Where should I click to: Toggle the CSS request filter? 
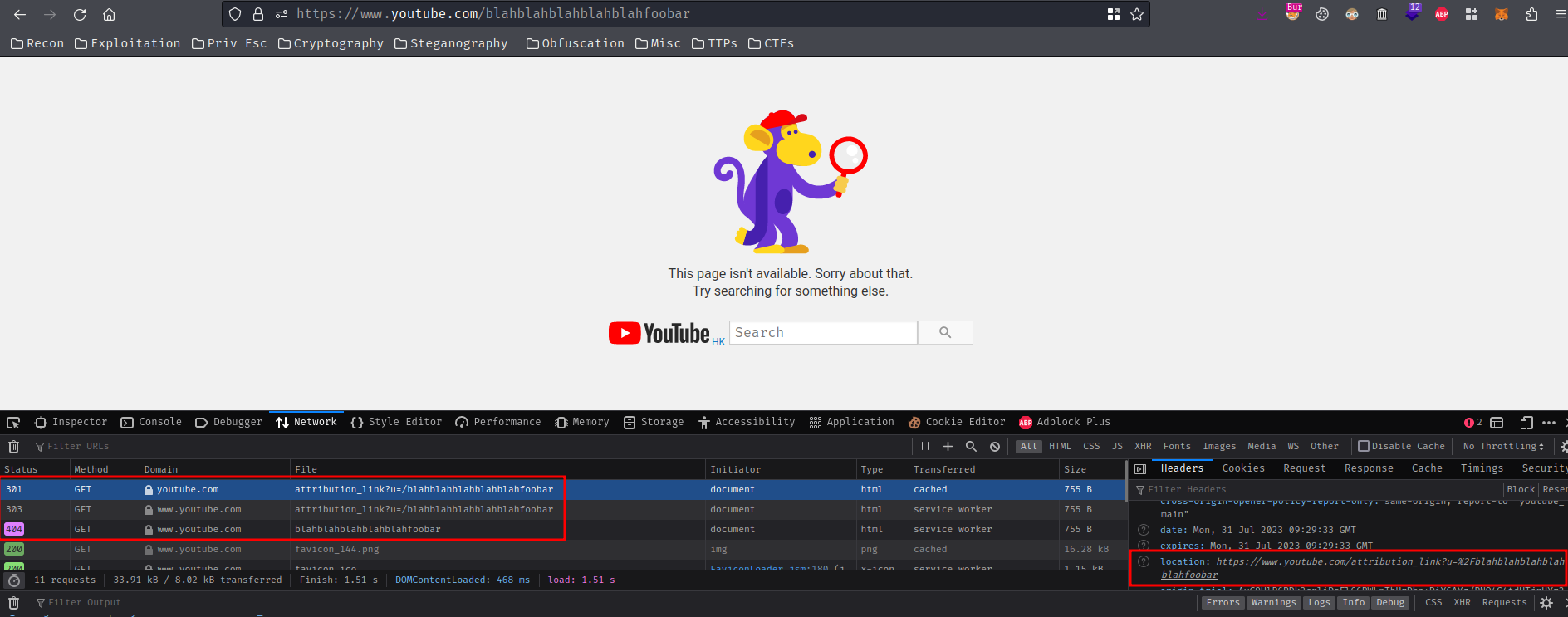(1091, 447)
